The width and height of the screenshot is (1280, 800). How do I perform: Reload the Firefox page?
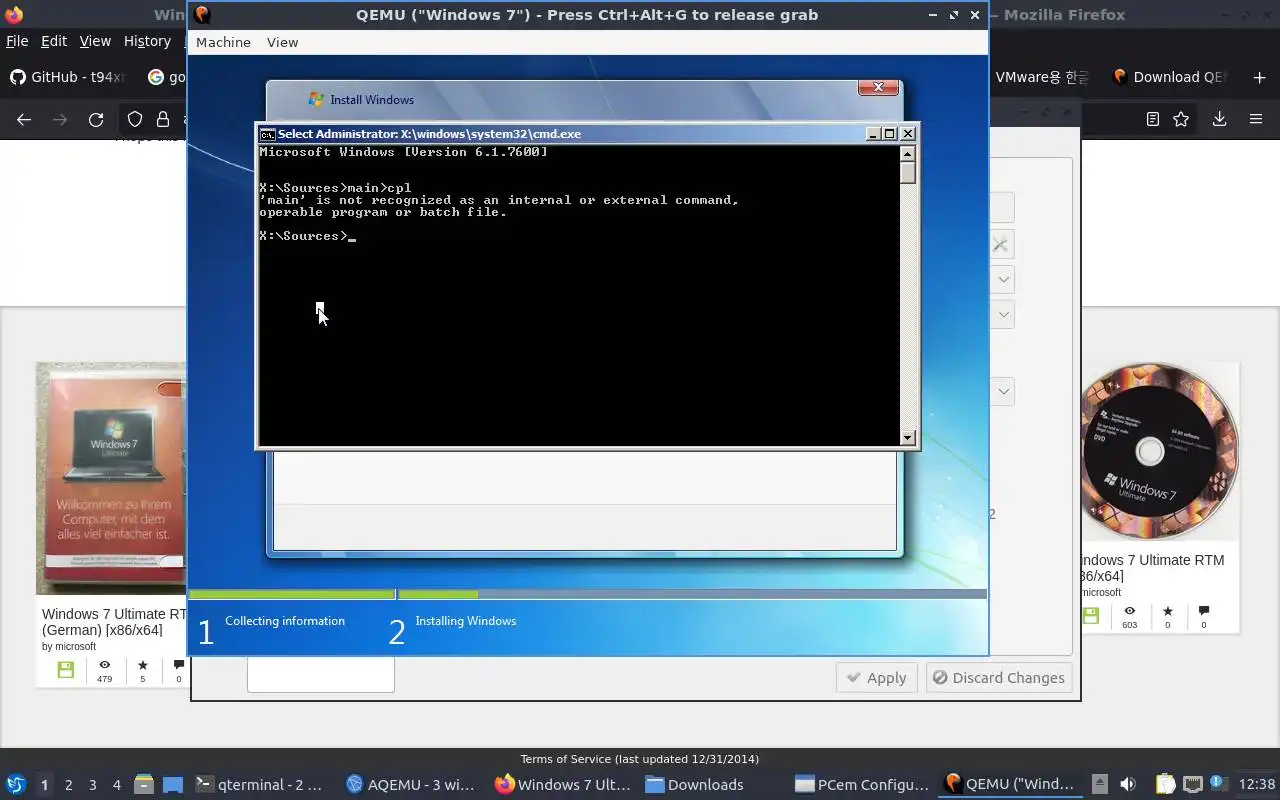96,119
